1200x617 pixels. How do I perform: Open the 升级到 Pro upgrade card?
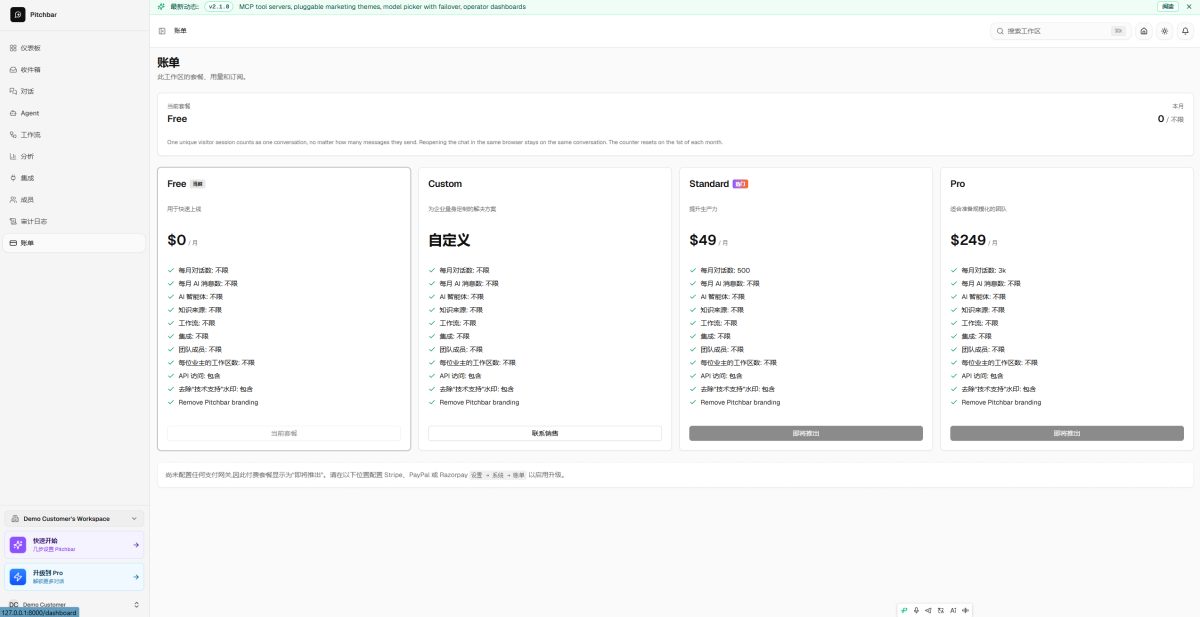(x=74, y=576)
